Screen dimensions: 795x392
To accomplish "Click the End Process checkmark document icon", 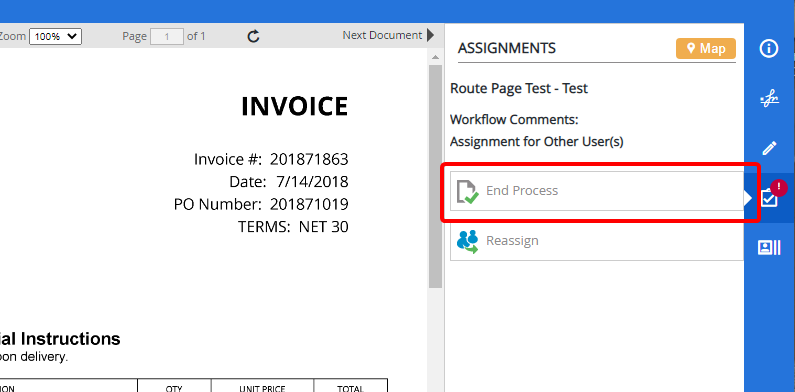I will pyautogui.click(x=467, y=191).
